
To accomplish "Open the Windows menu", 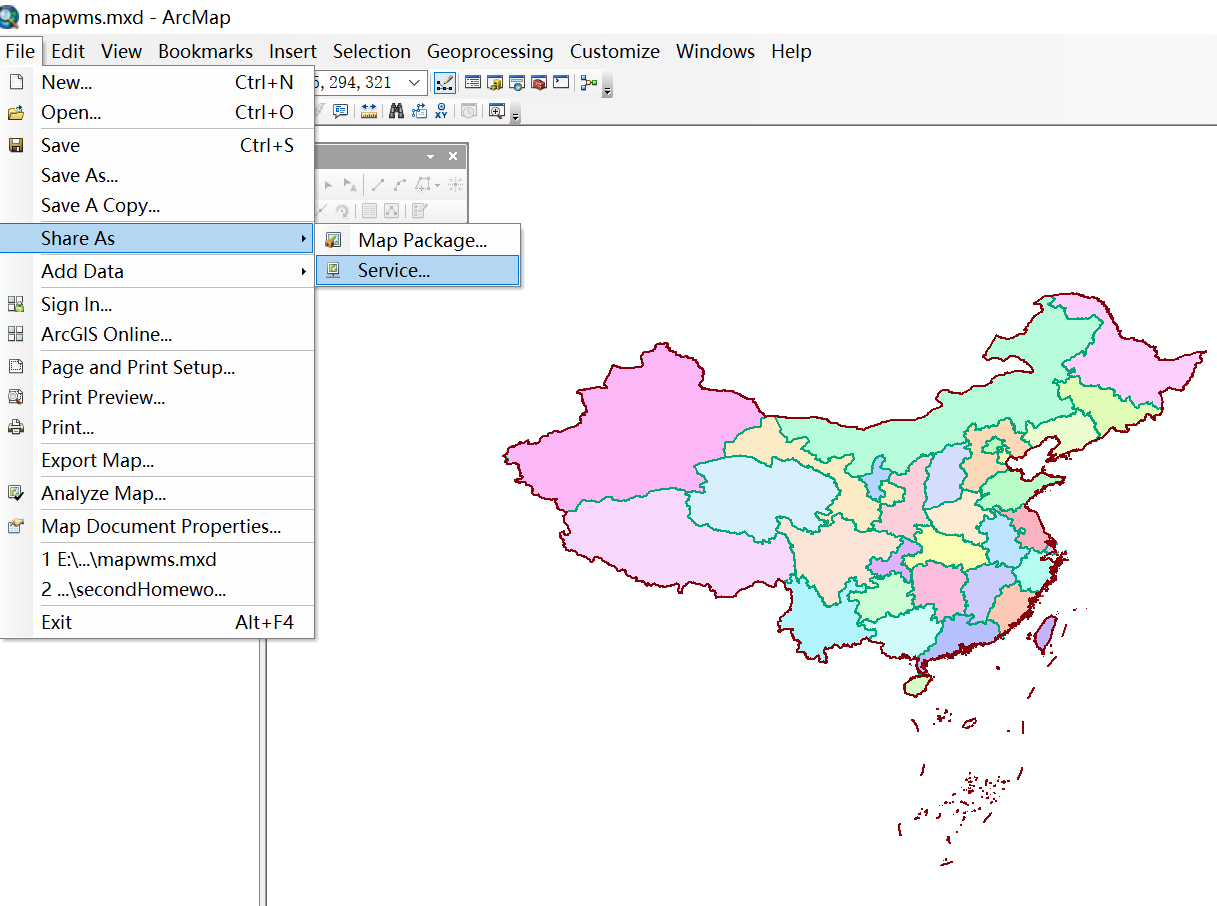I will (715, 51).
